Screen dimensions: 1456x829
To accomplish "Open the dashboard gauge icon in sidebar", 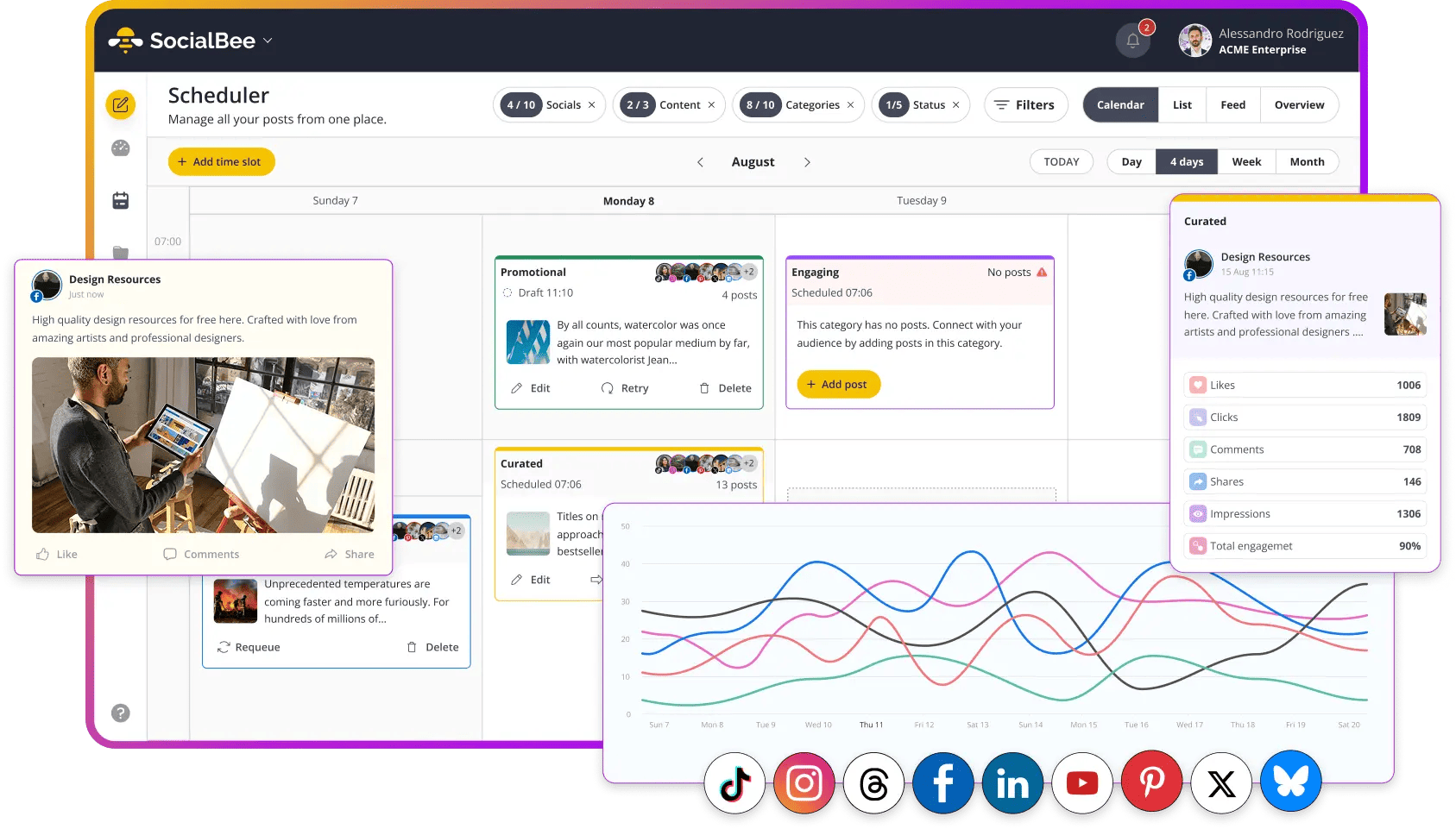I will tap(121, 148).
